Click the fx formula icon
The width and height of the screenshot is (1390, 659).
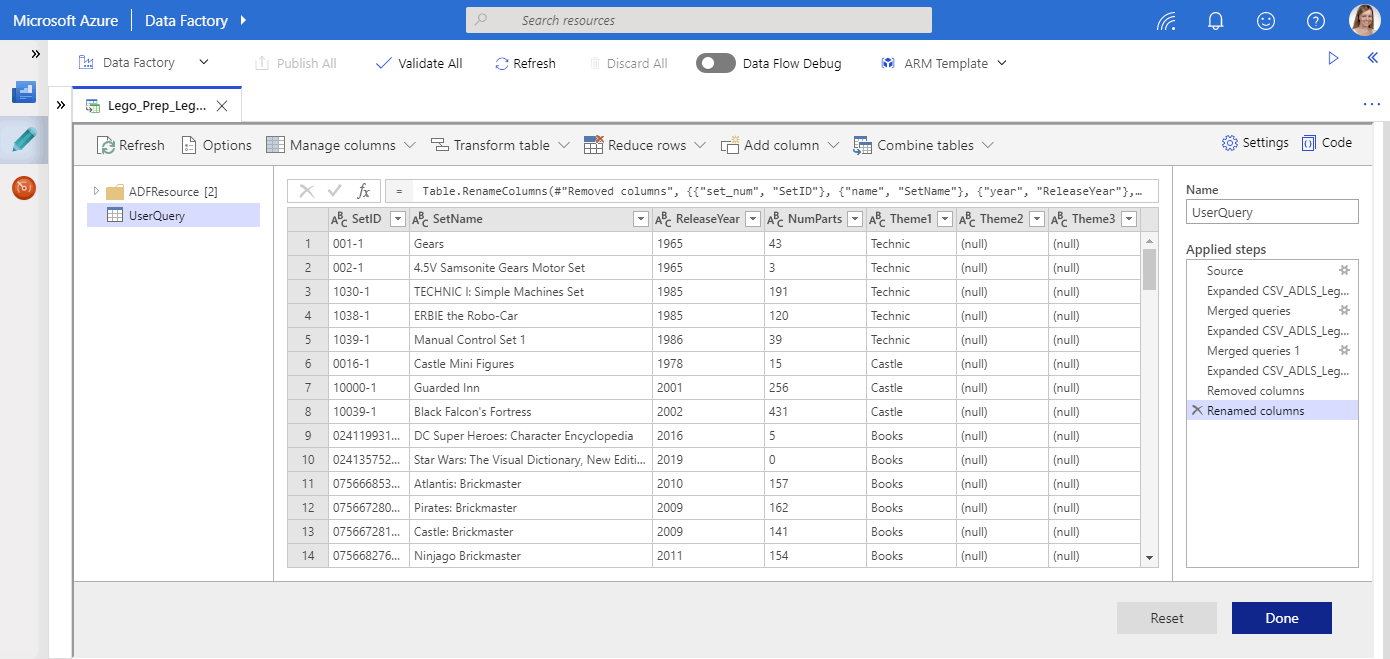point(364,191)
